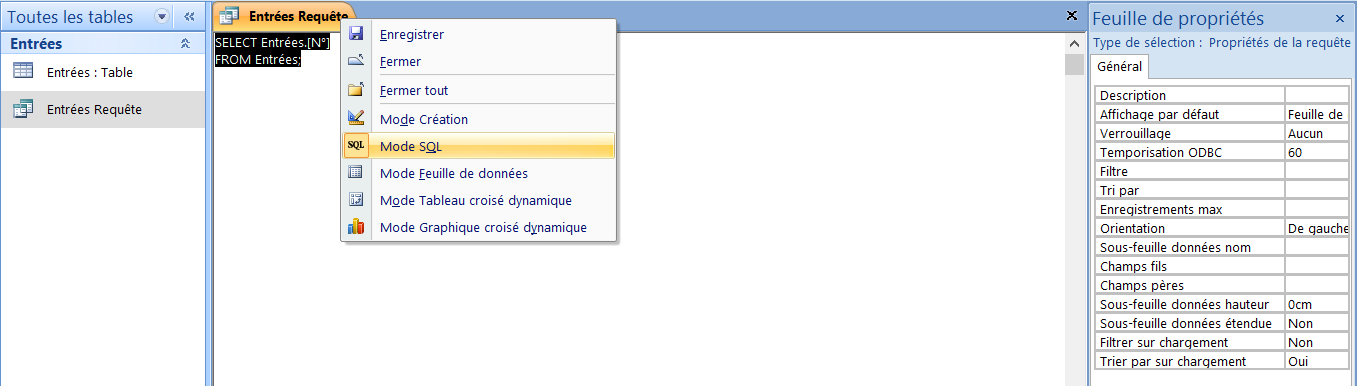Click the Entrées : Table icon in navigation pane
The width and height of the screenshot is (1357, 386).
pos(23,72)
